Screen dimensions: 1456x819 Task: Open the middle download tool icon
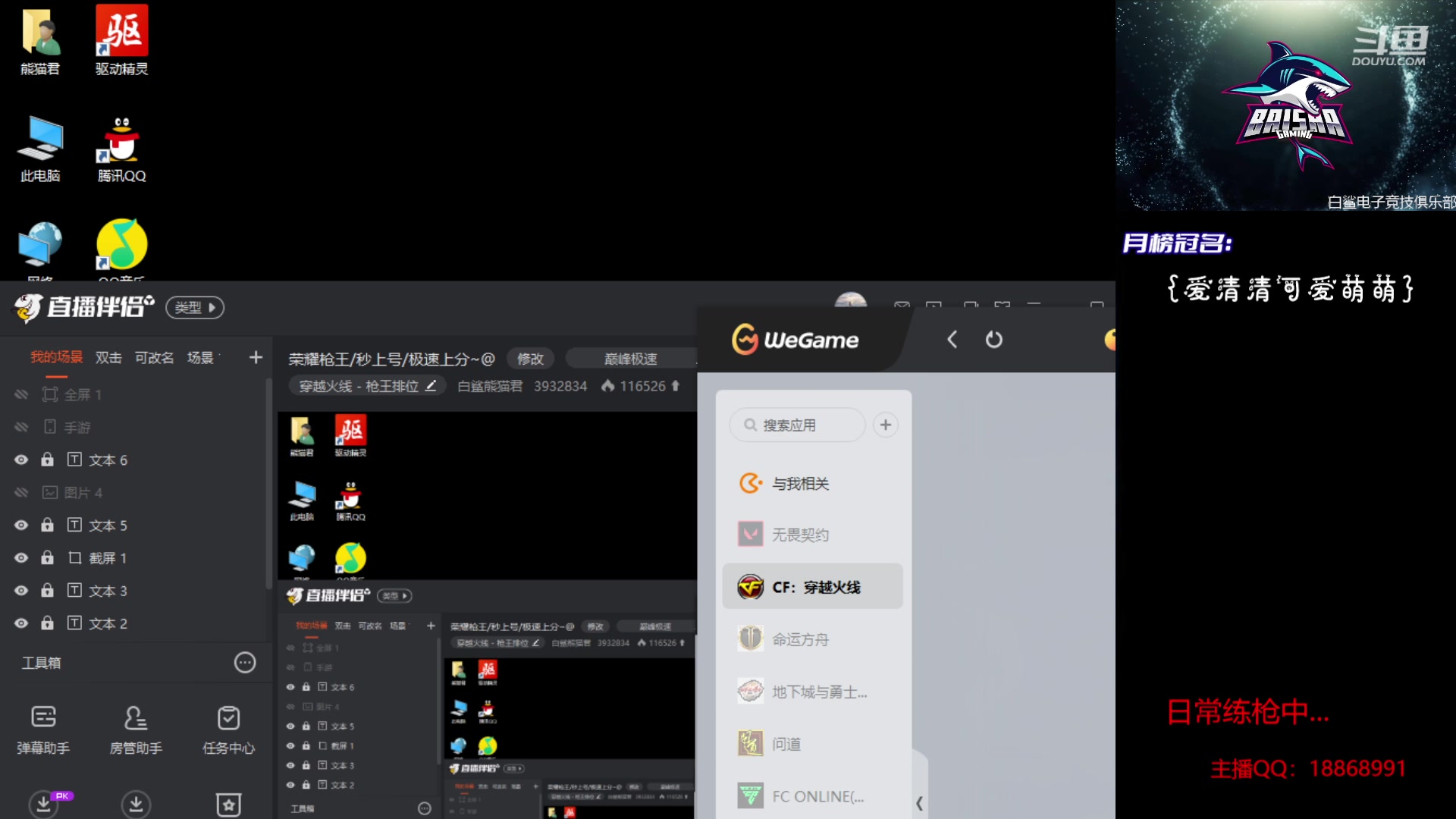[136, 804]
